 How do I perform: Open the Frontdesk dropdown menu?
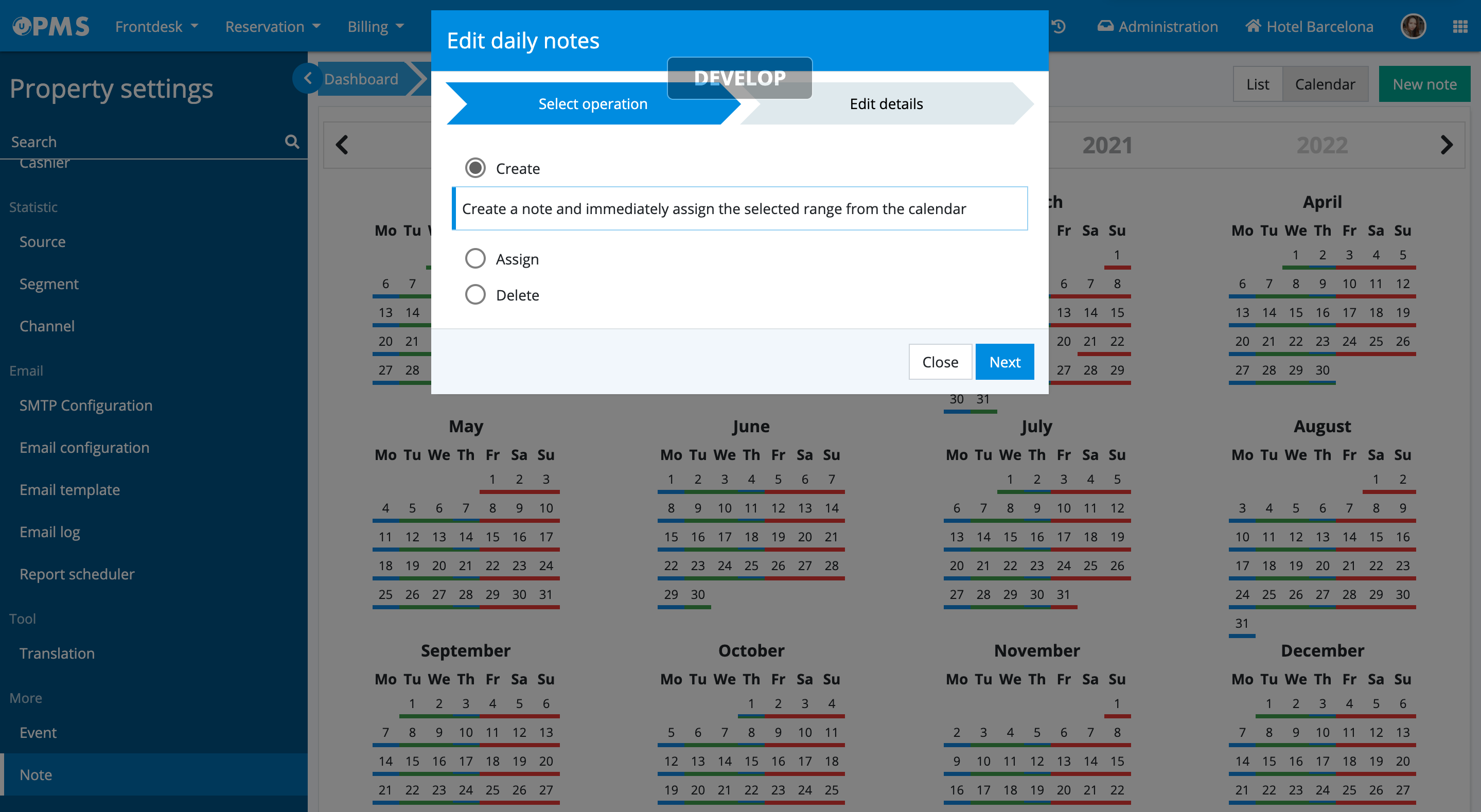tap(156, 26)
